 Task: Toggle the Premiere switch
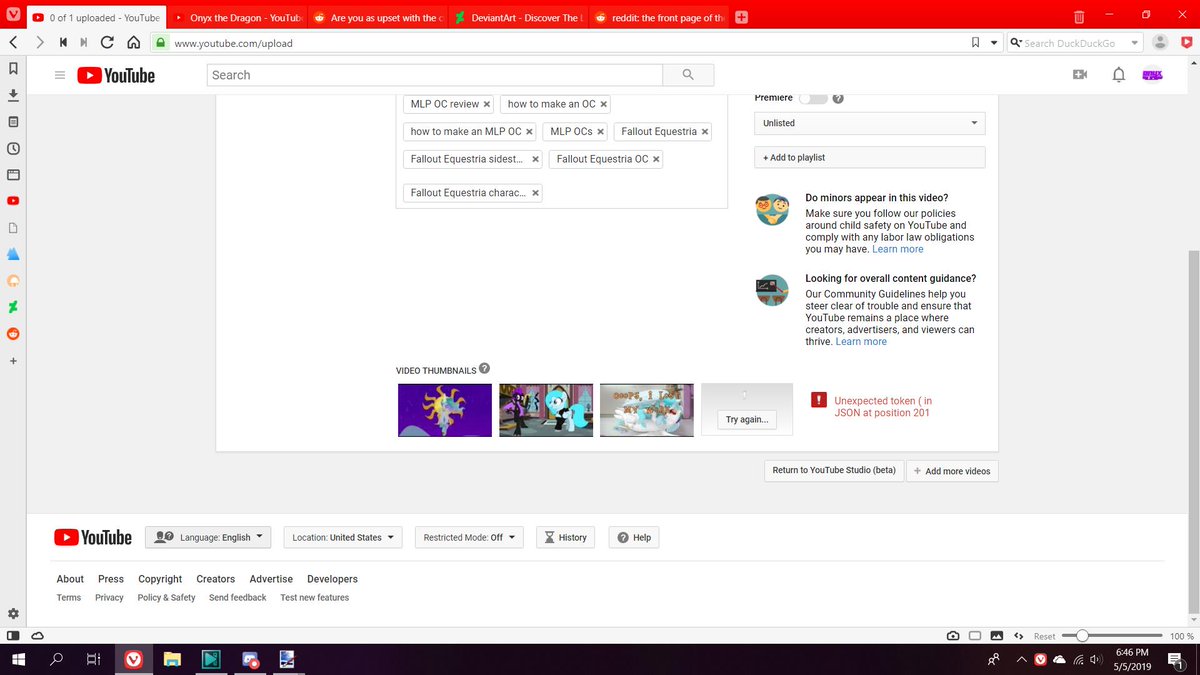[813, 98]
